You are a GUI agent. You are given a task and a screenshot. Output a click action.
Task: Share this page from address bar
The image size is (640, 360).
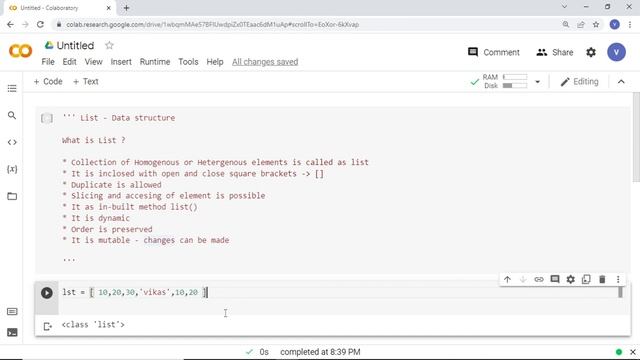coord(581,24)
